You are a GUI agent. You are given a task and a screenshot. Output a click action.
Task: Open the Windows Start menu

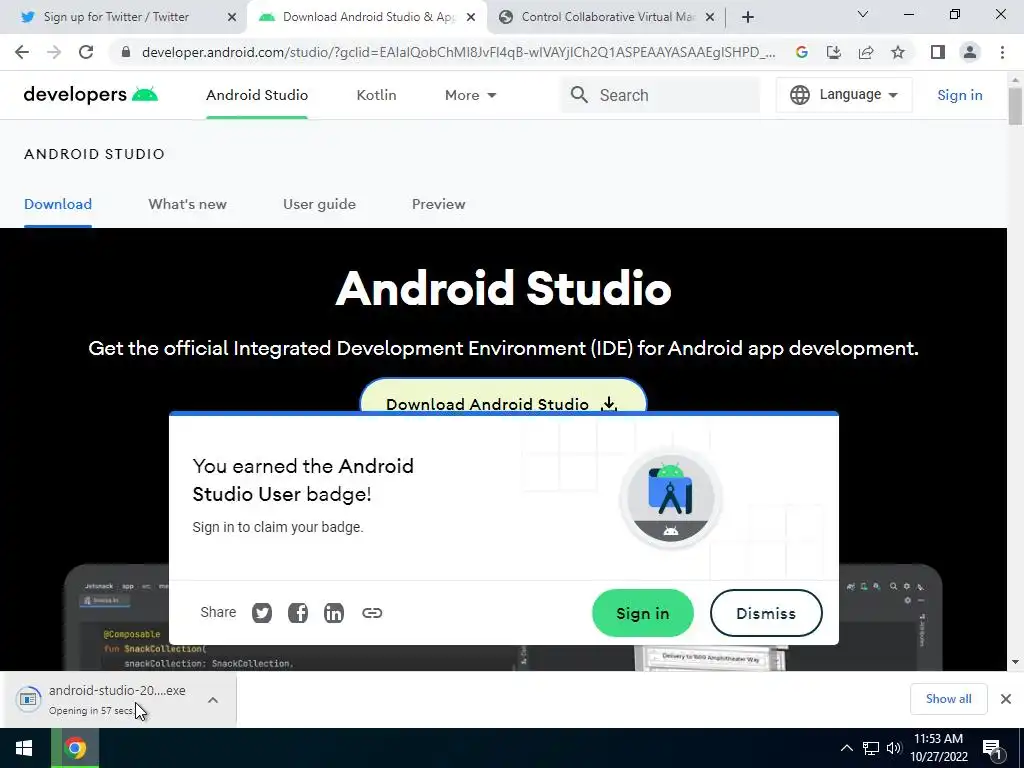coord(25,748)
